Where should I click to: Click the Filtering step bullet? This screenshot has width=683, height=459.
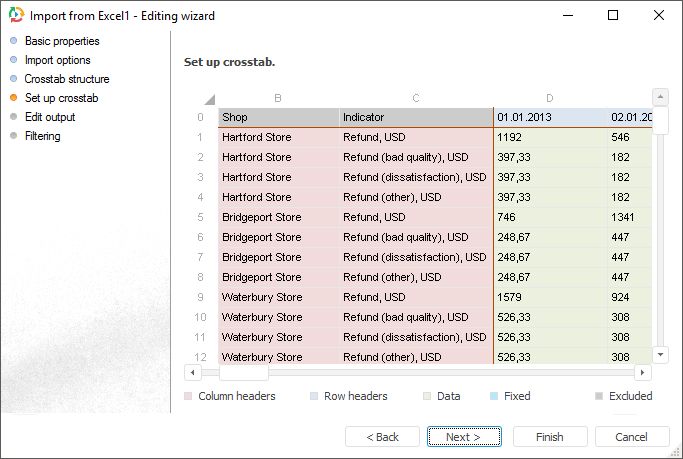click(14, 136)
